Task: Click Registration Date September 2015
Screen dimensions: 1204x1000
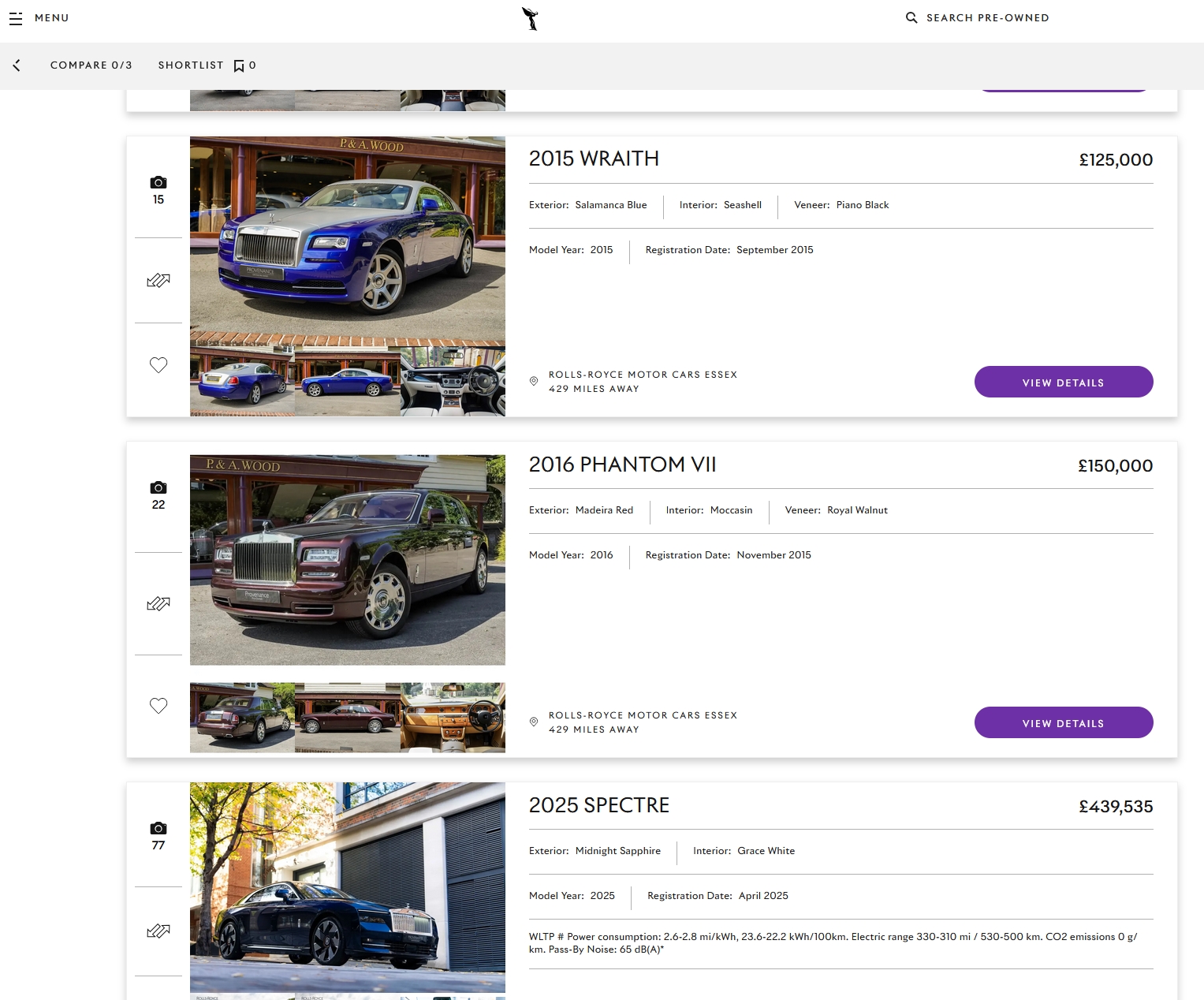Action: pyautogui.click(x=729, y=250)
